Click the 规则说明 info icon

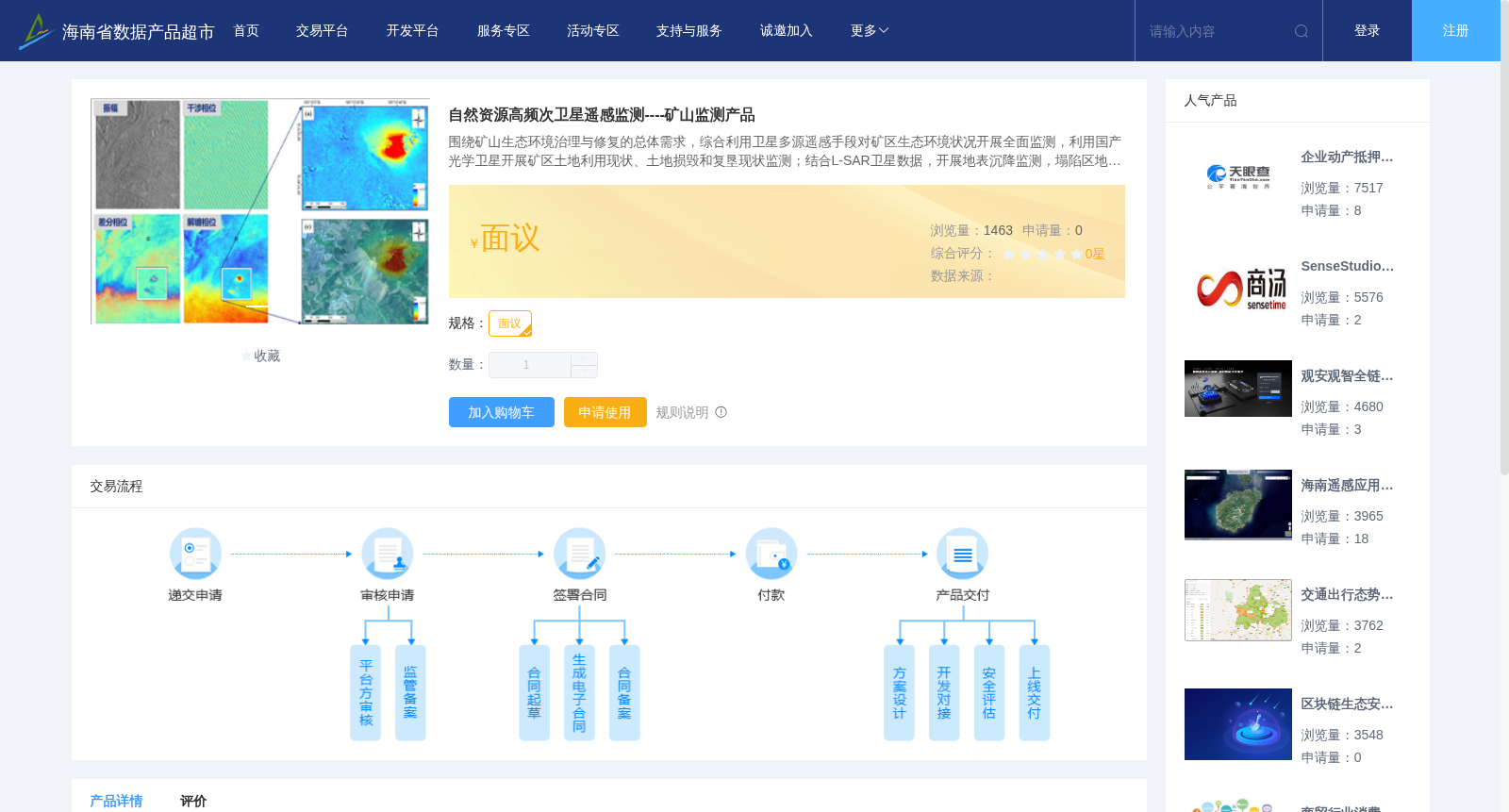point(721,412)
